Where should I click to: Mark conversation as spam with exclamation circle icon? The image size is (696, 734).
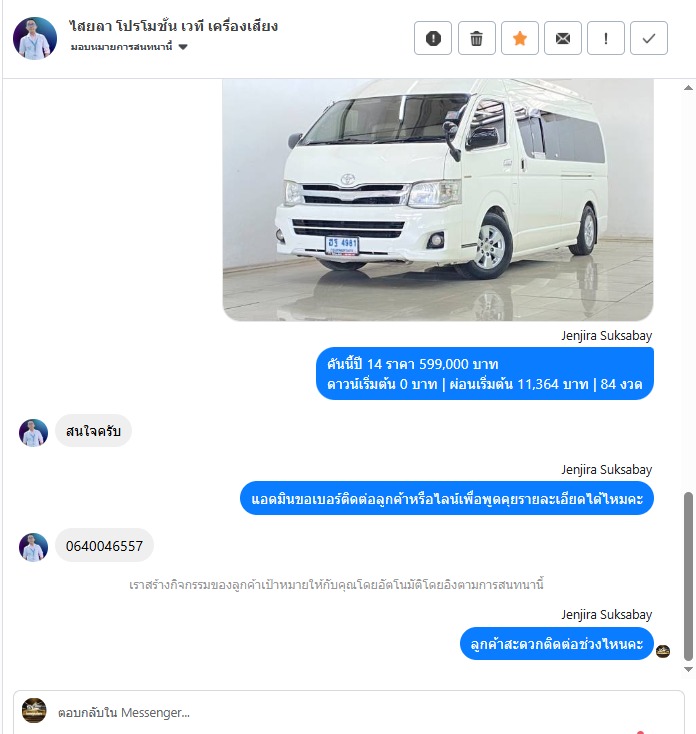pyautogui.click(x=432, y=38)
